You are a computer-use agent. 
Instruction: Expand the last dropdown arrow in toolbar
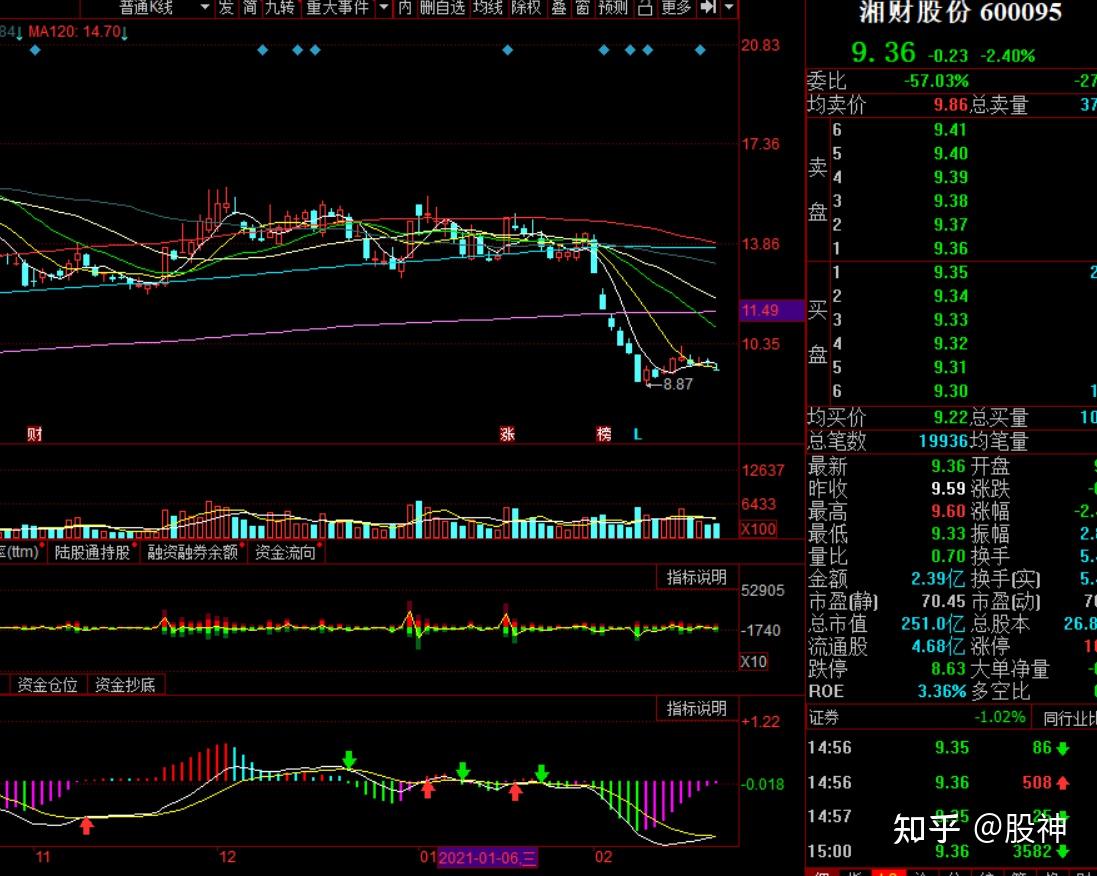click(x=729, y=8)
